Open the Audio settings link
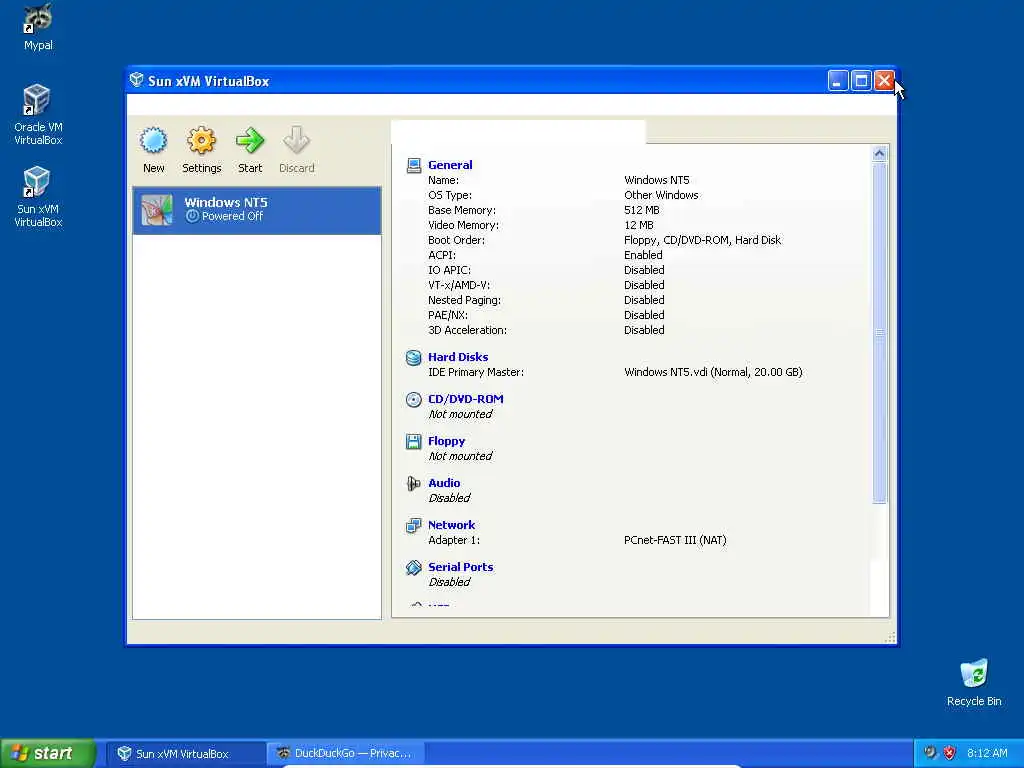The width and height of the screenshot is (1024, 768). click(444, 483)
